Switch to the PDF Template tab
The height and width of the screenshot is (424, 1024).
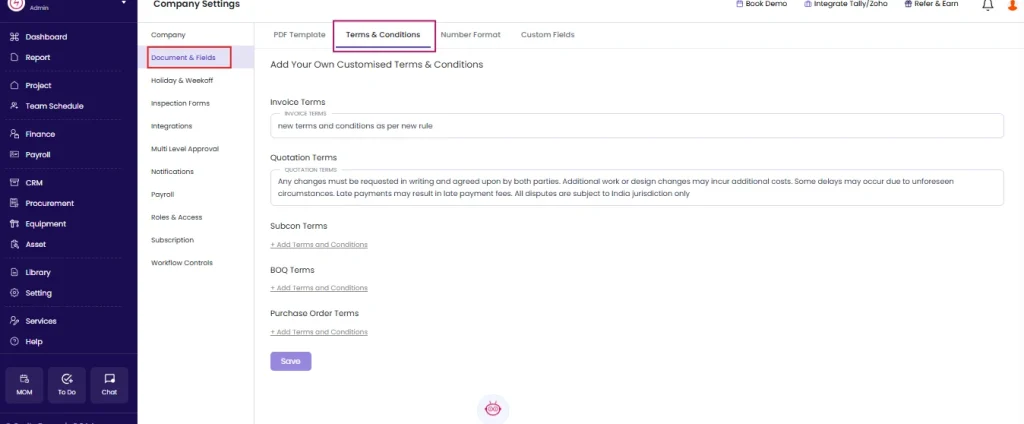pyautogui.click(x=299, y=35)
